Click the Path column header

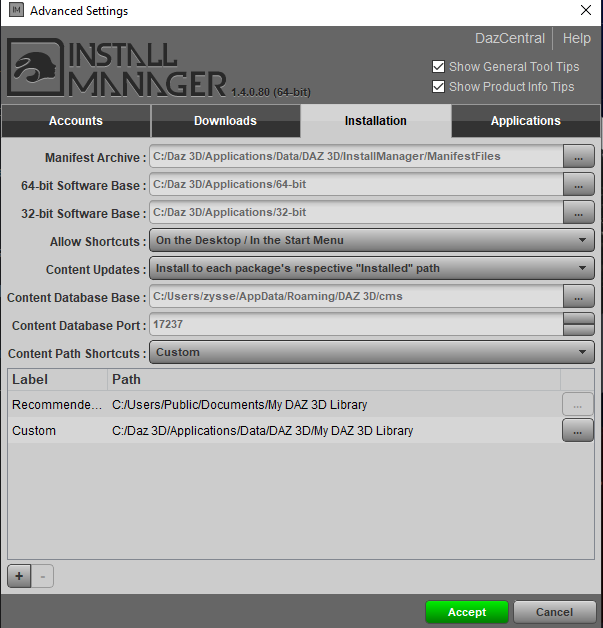point(334,380)
